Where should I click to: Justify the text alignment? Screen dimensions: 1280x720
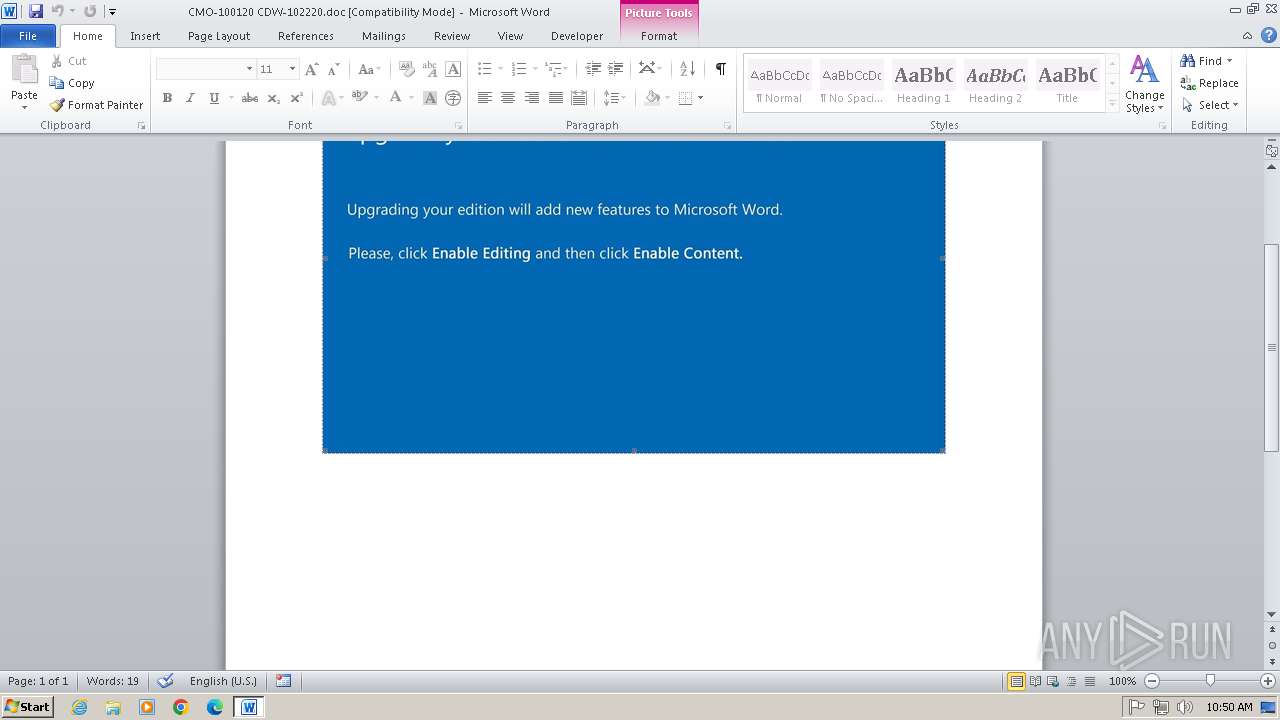click(555, 98)
